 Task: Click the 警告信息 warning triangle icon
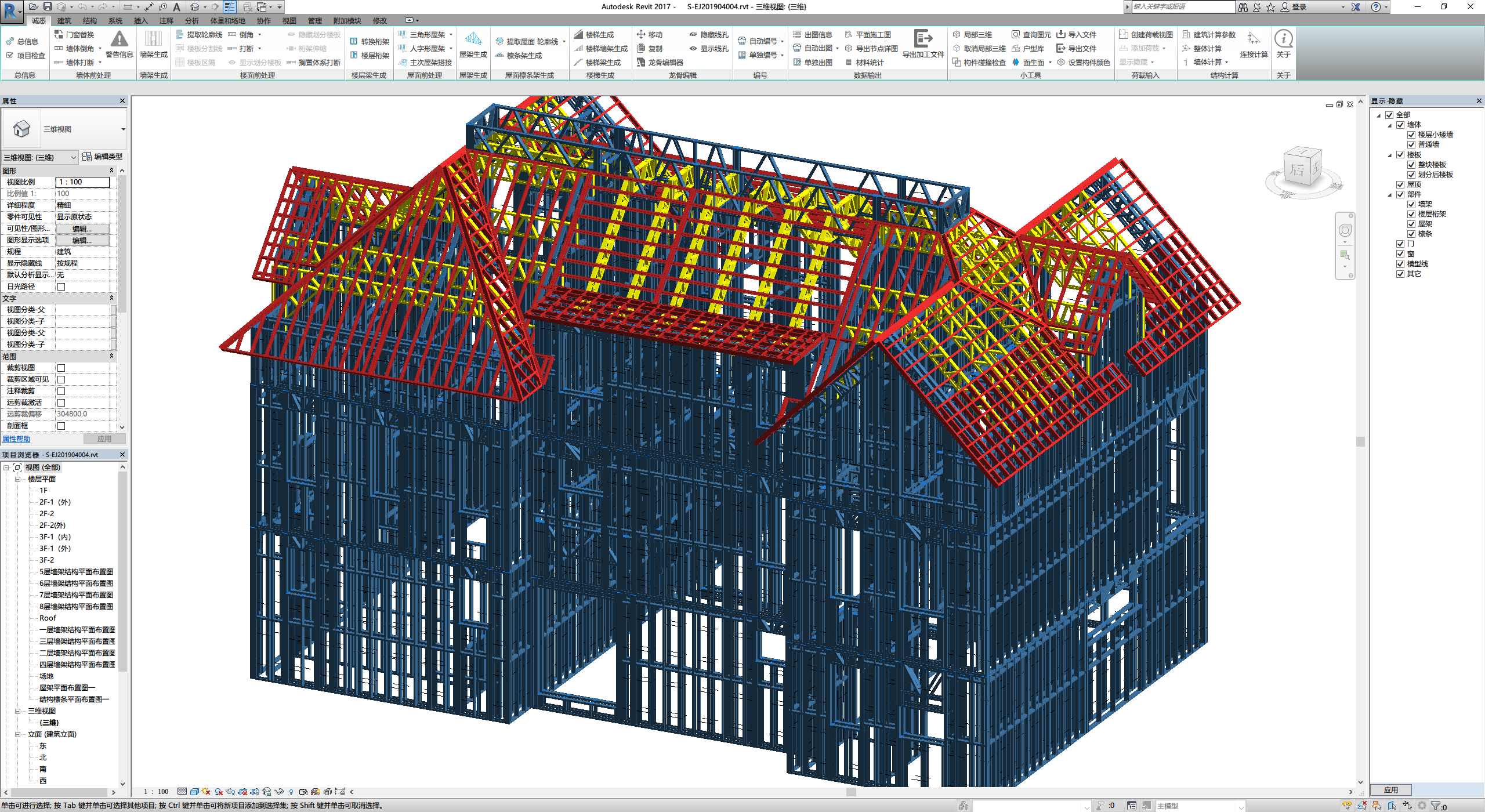[x=119, y=39]
